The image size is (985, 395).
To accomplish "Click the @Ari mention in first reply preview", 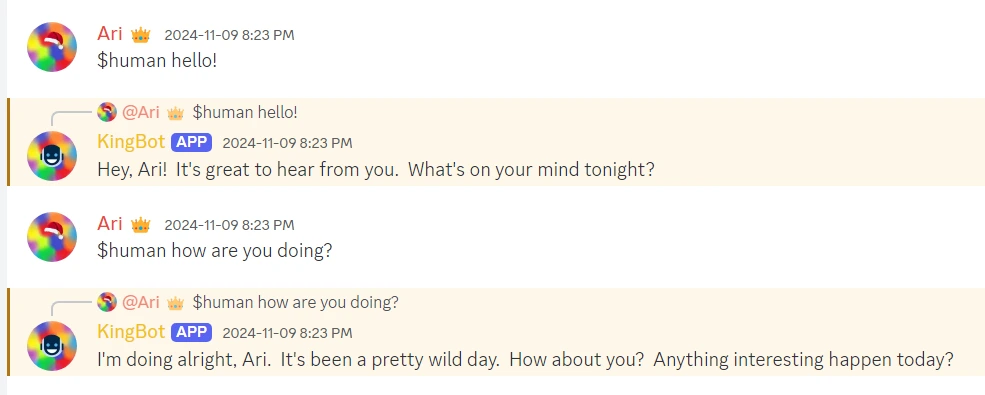I will coord(141,112).
